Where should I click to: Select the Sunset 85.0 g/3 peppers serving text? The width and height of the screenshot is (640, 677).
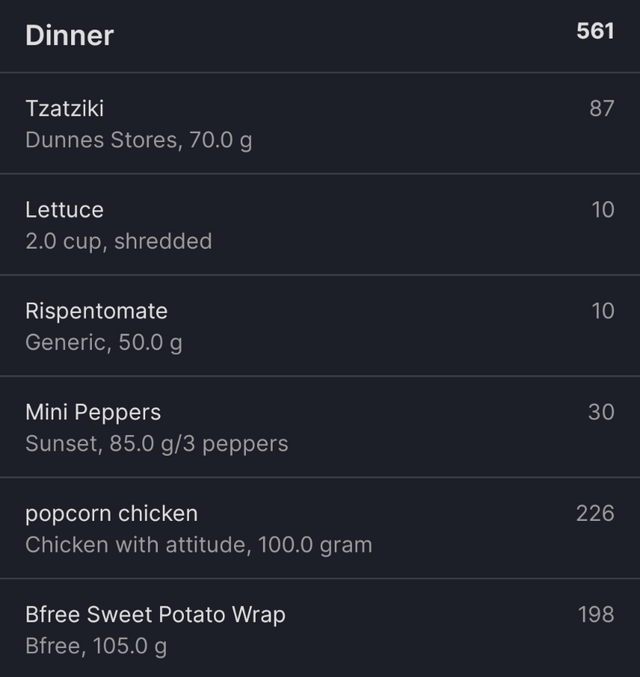(157, 444)
